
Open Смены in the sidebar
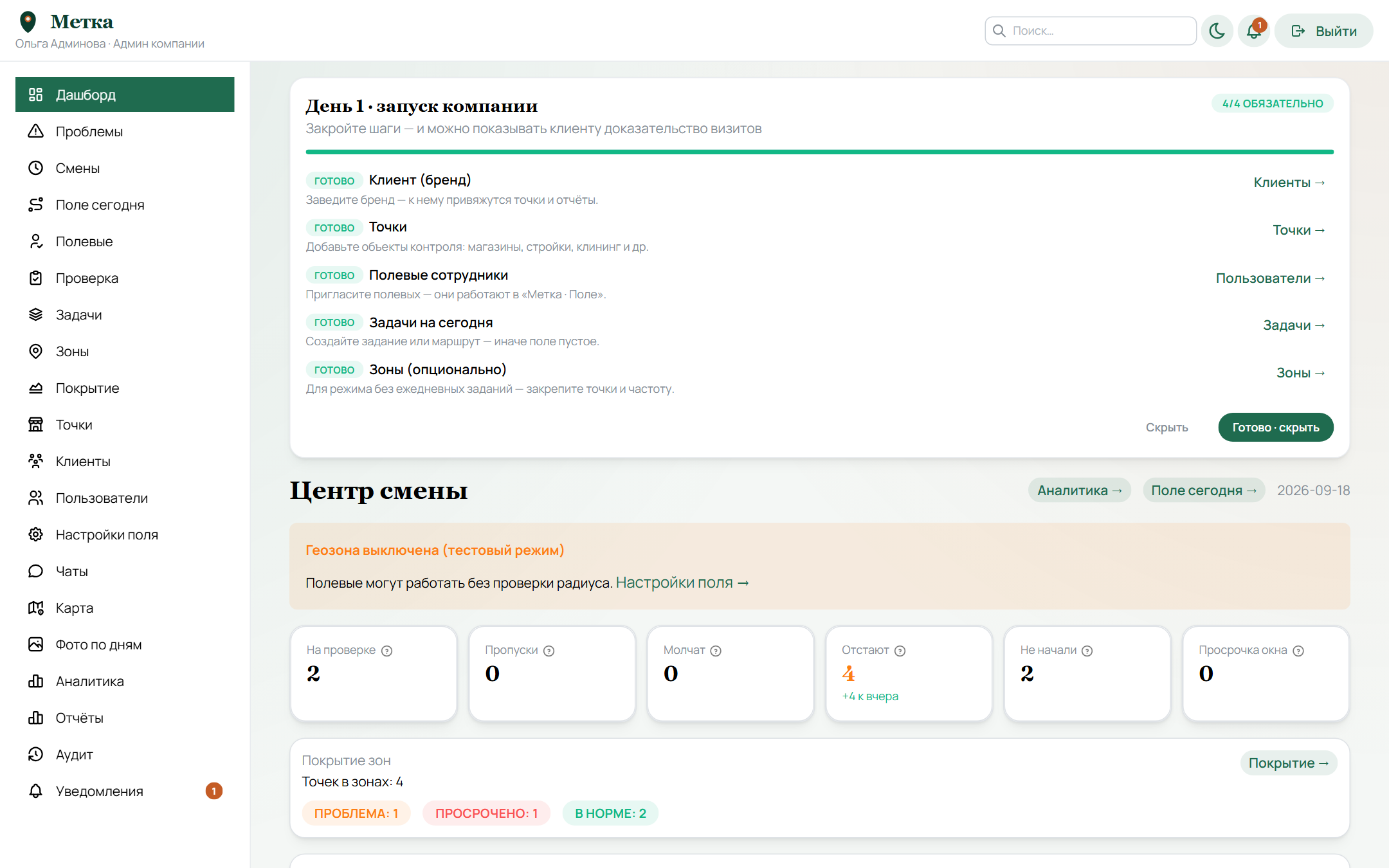point(125,168)
